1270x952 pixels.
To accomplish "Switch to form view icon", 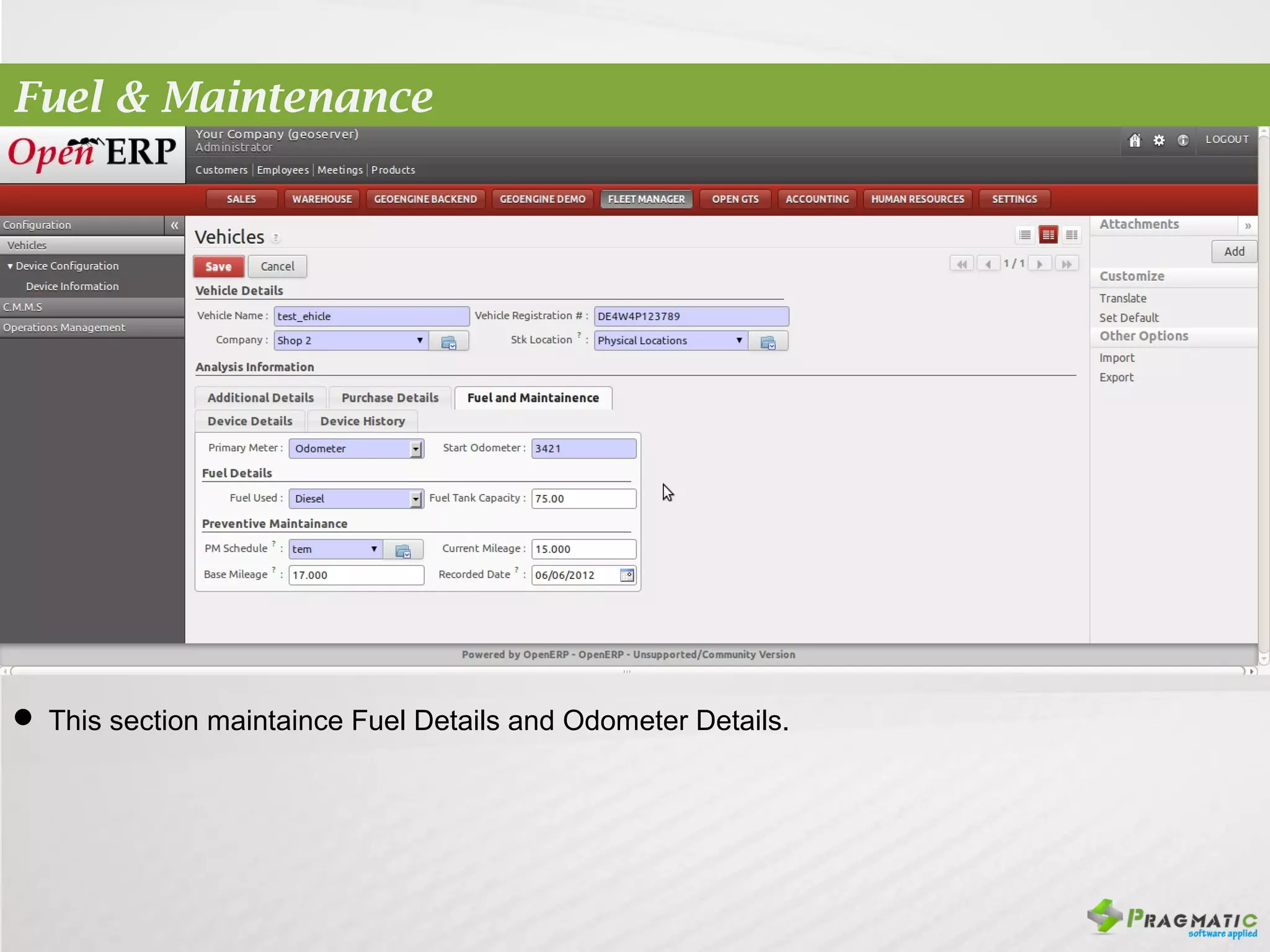I will [1048, 235].
